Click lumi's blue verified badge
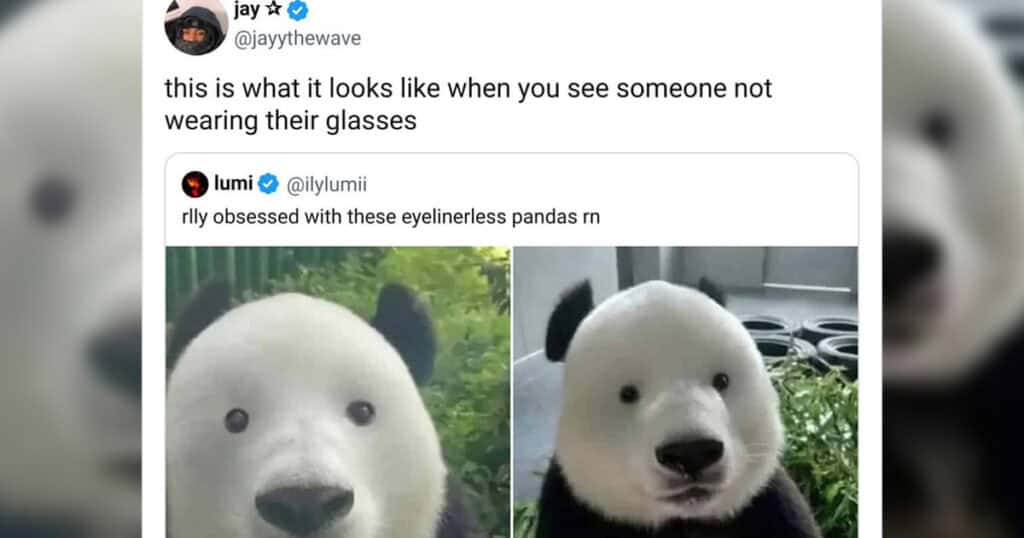1024x538 pixels. pyautogui.click(x=268, y=184)
